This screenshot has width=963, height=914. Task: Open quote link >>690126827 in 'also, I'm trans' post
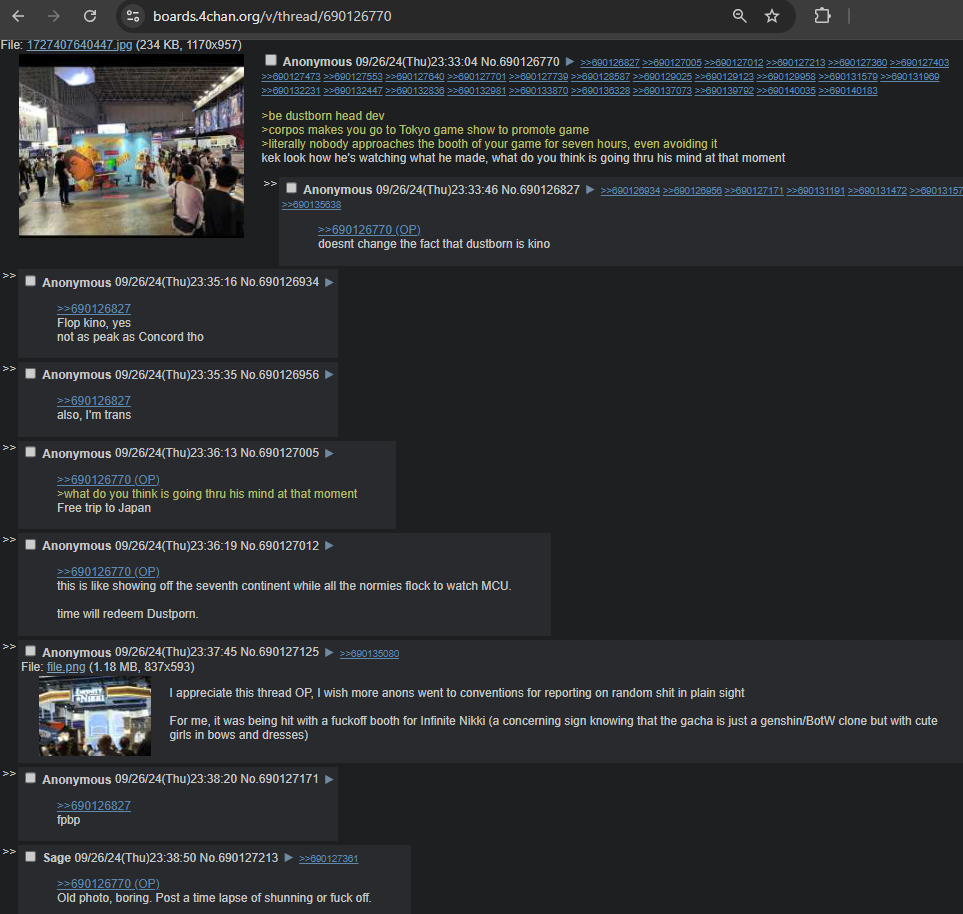pos(94,401)
